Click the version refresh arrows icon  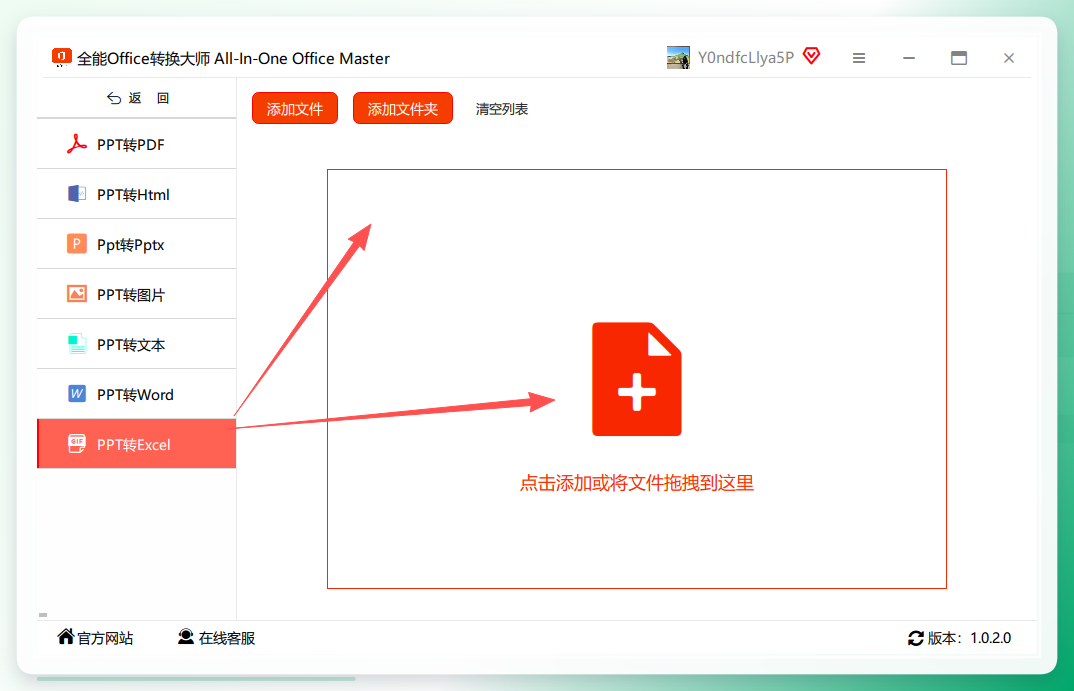click(x=916, y=638)
